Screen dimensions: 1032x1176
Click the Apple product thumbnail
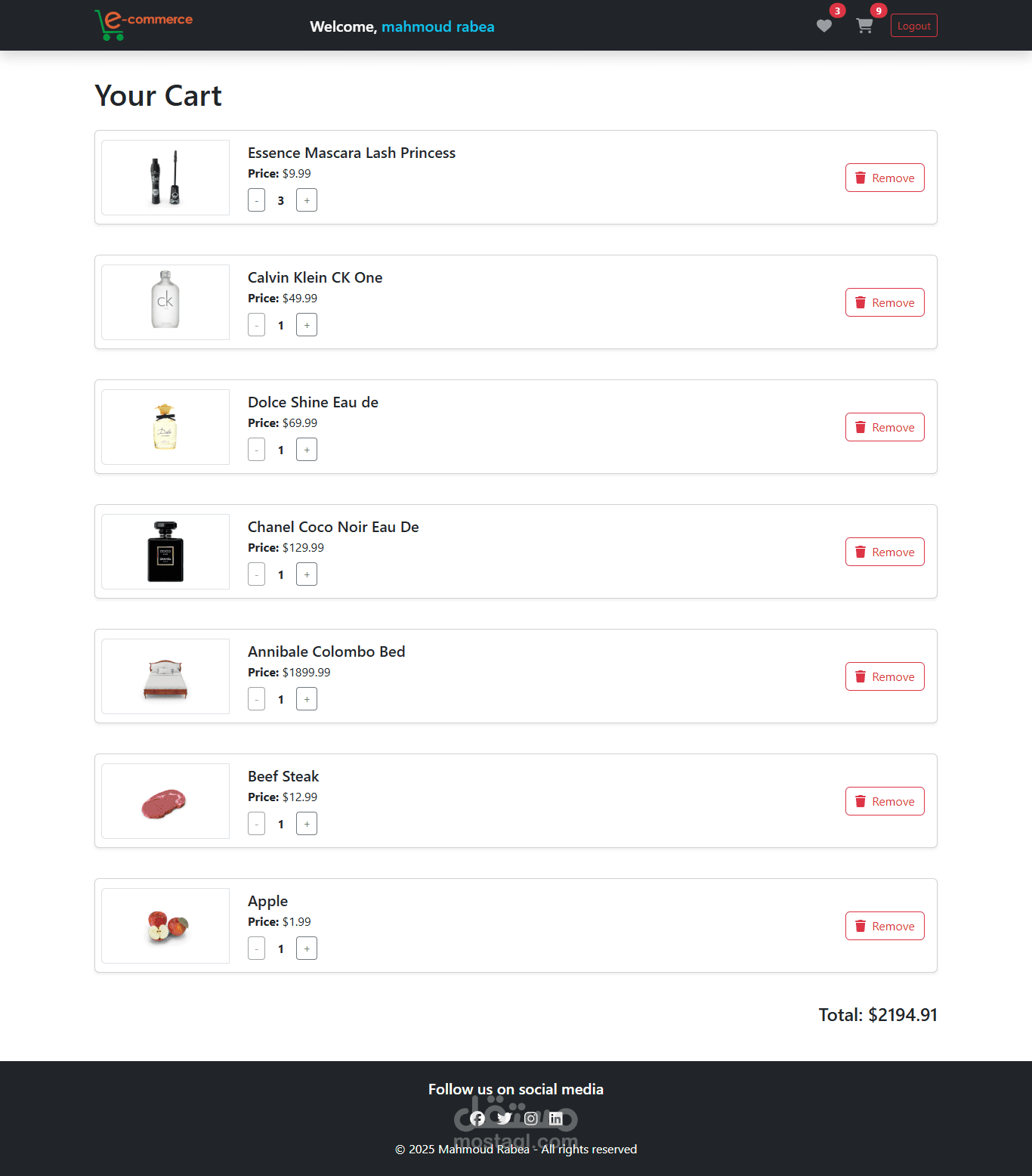point(165,926)
